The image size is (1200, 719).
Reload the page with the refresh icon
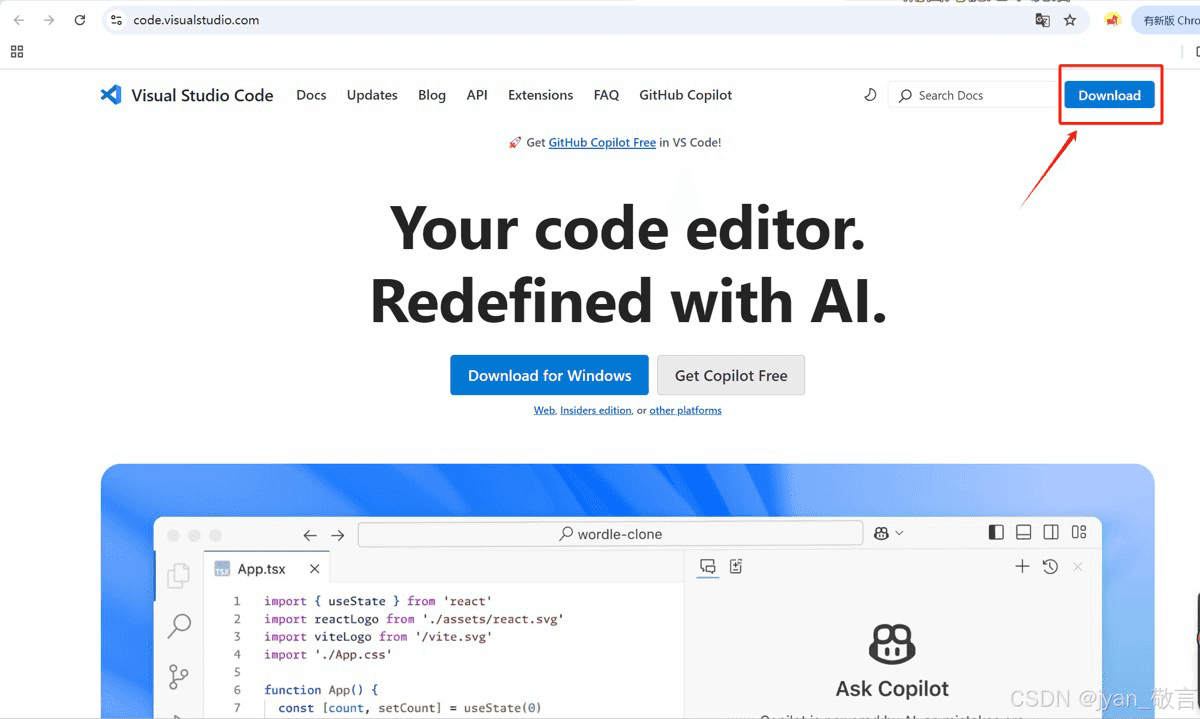(x=79, y=19)
